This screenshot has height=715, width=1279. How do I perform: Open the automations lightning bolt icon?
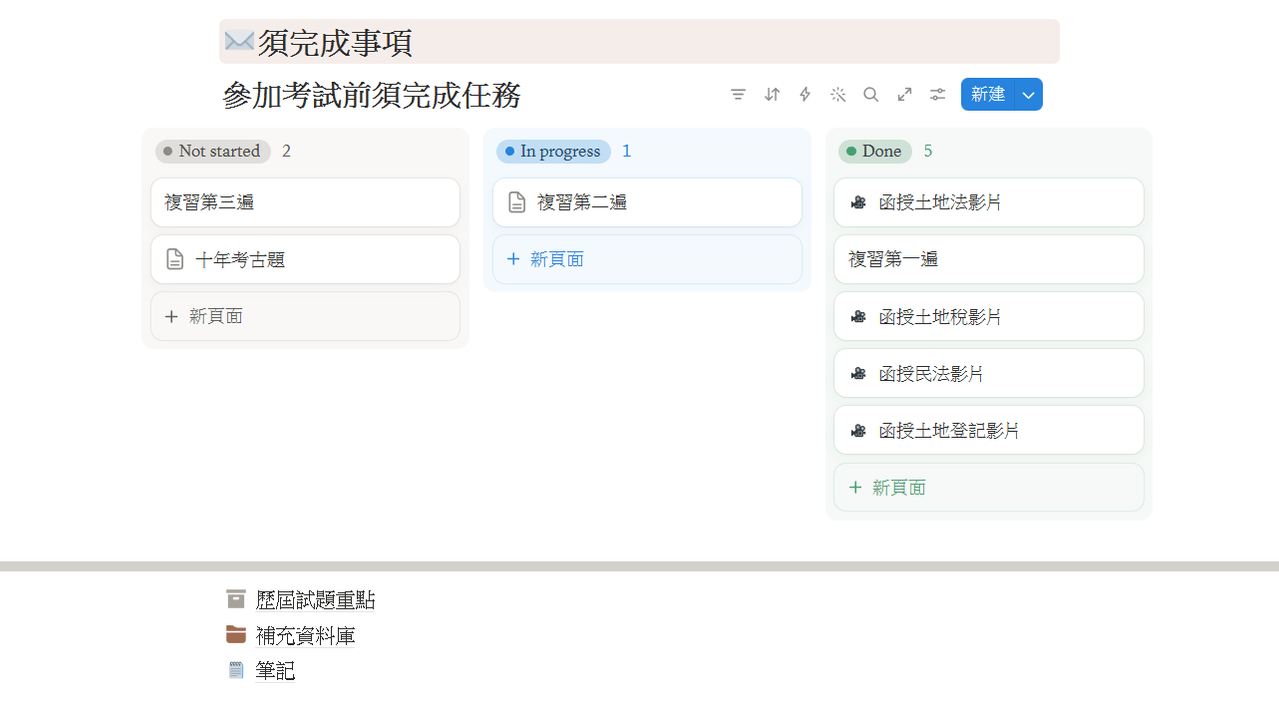click(805, 94)
